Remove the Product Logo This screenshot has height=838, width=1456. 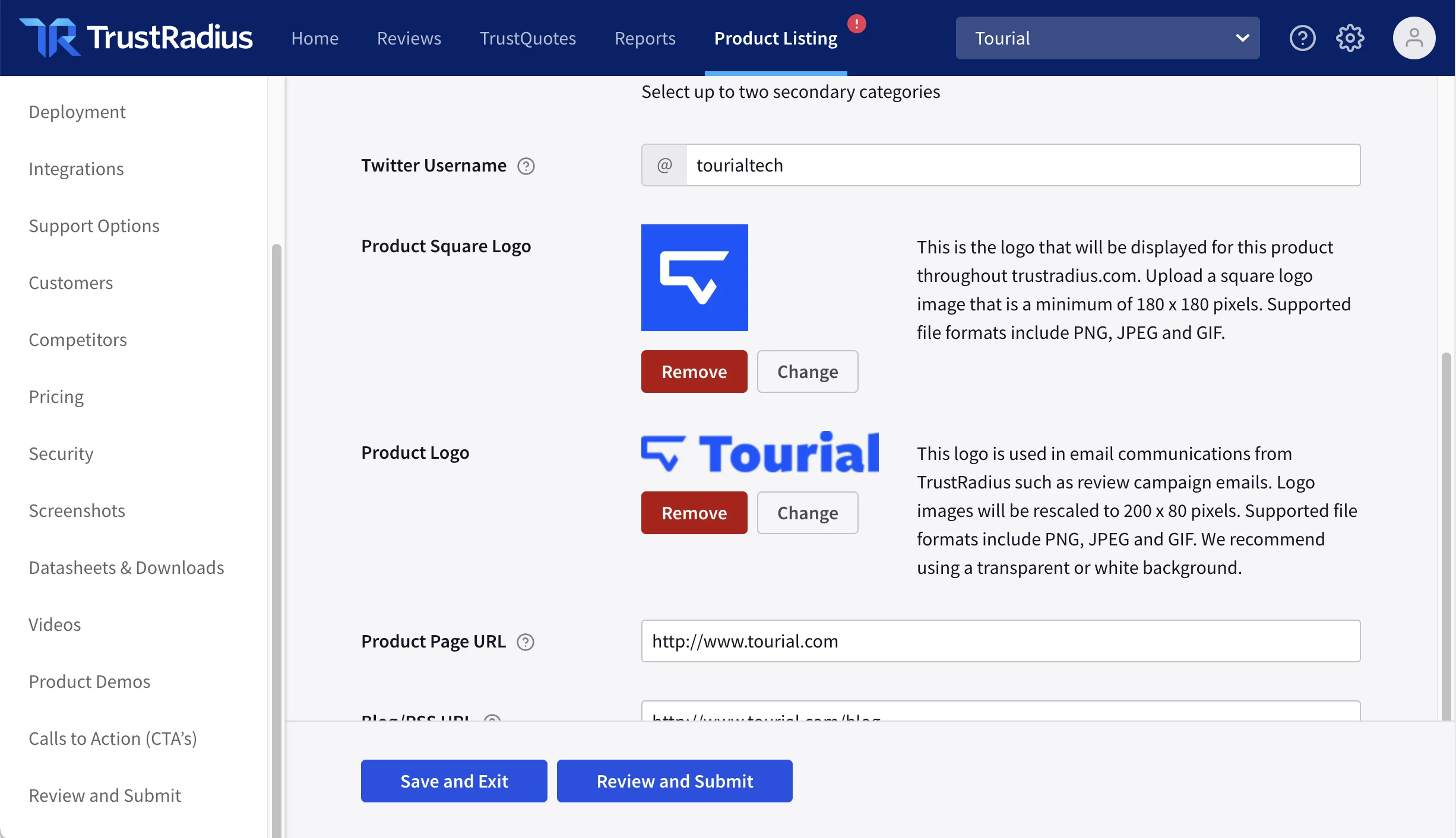click(694, 513)
